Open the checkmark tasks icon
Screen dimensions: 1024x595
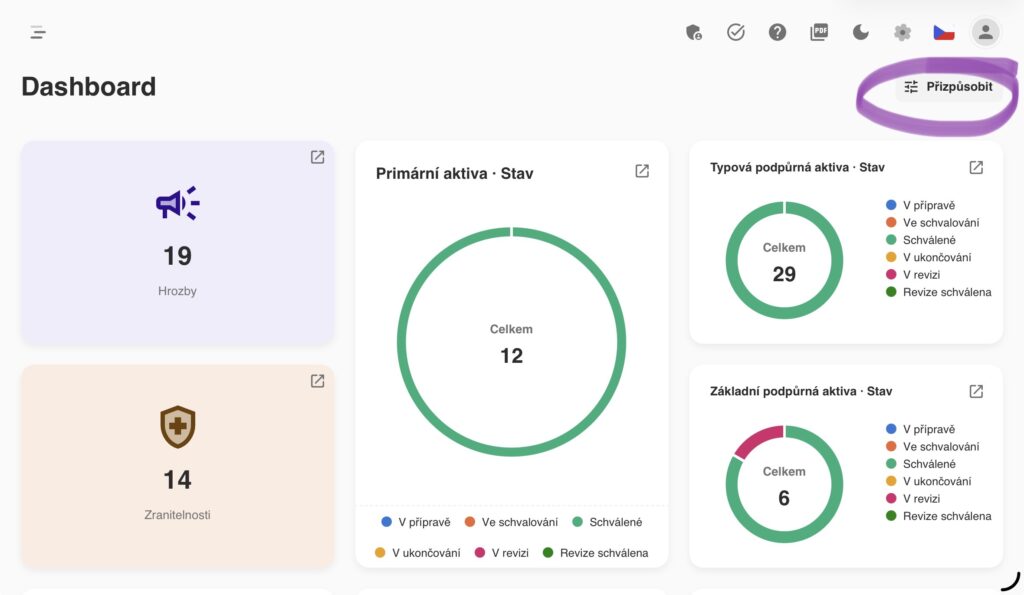pos(735,32)
